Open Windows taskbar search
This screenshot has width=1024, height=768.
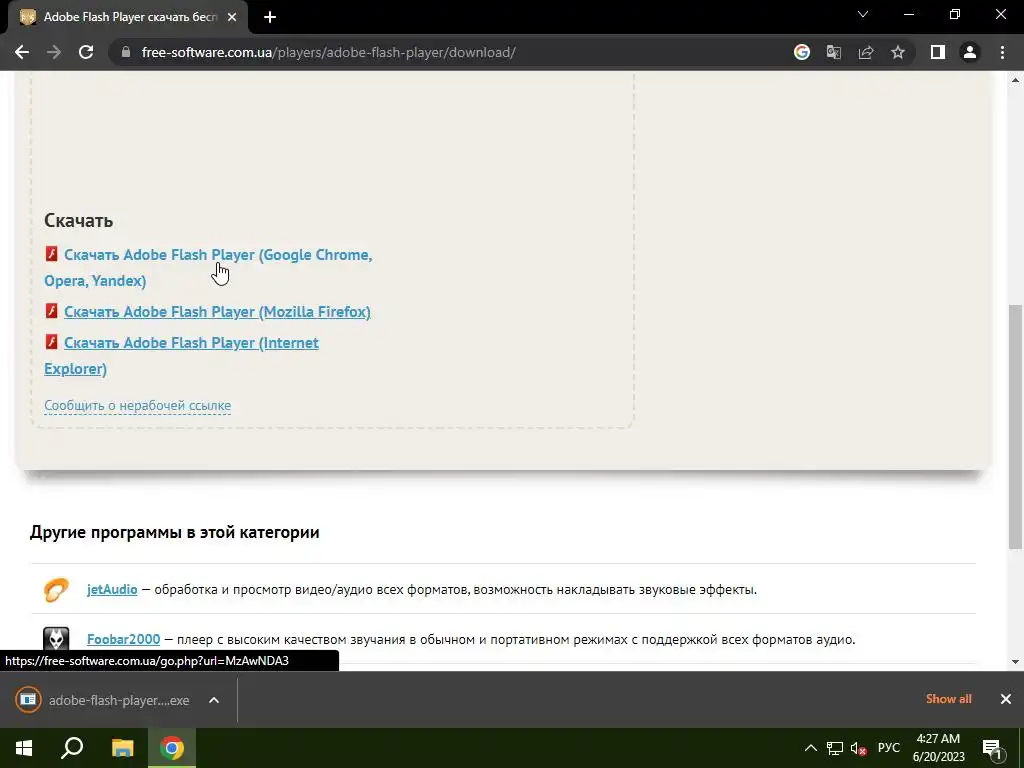(x=72, y=748)
